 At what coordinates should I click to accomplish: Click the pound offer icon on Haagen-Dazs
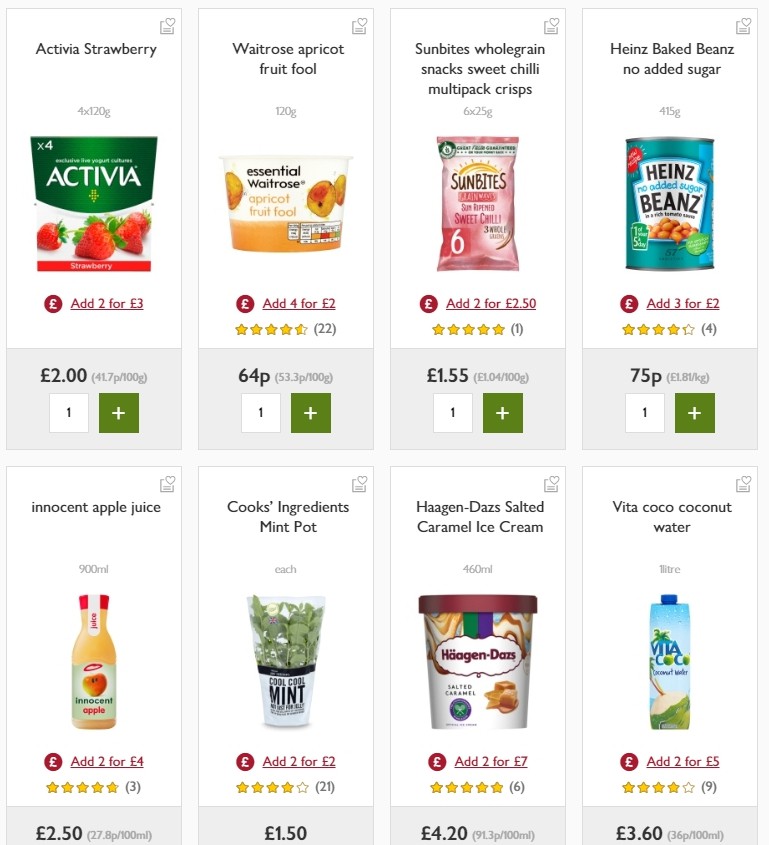point(436,761)
